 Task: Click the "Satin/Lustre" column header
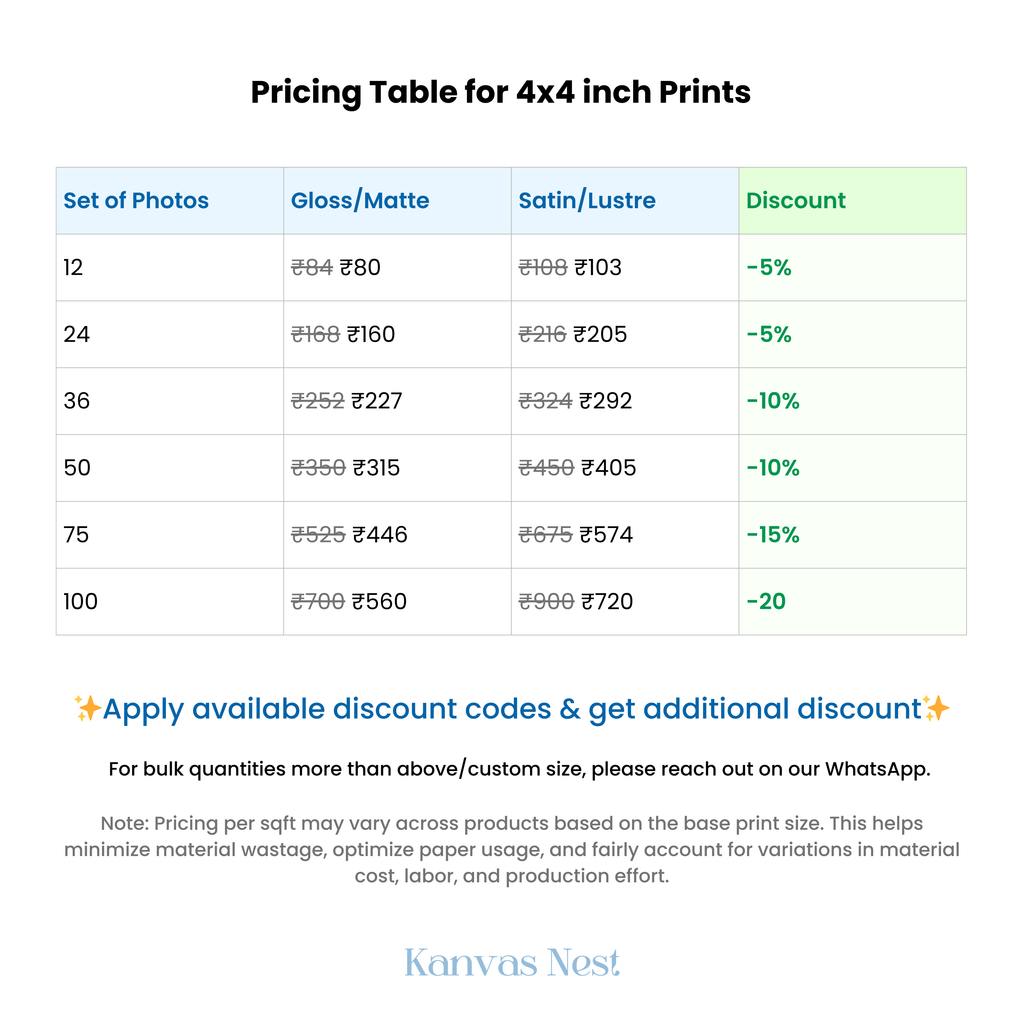pyautogui.click(x=587, y=200)
